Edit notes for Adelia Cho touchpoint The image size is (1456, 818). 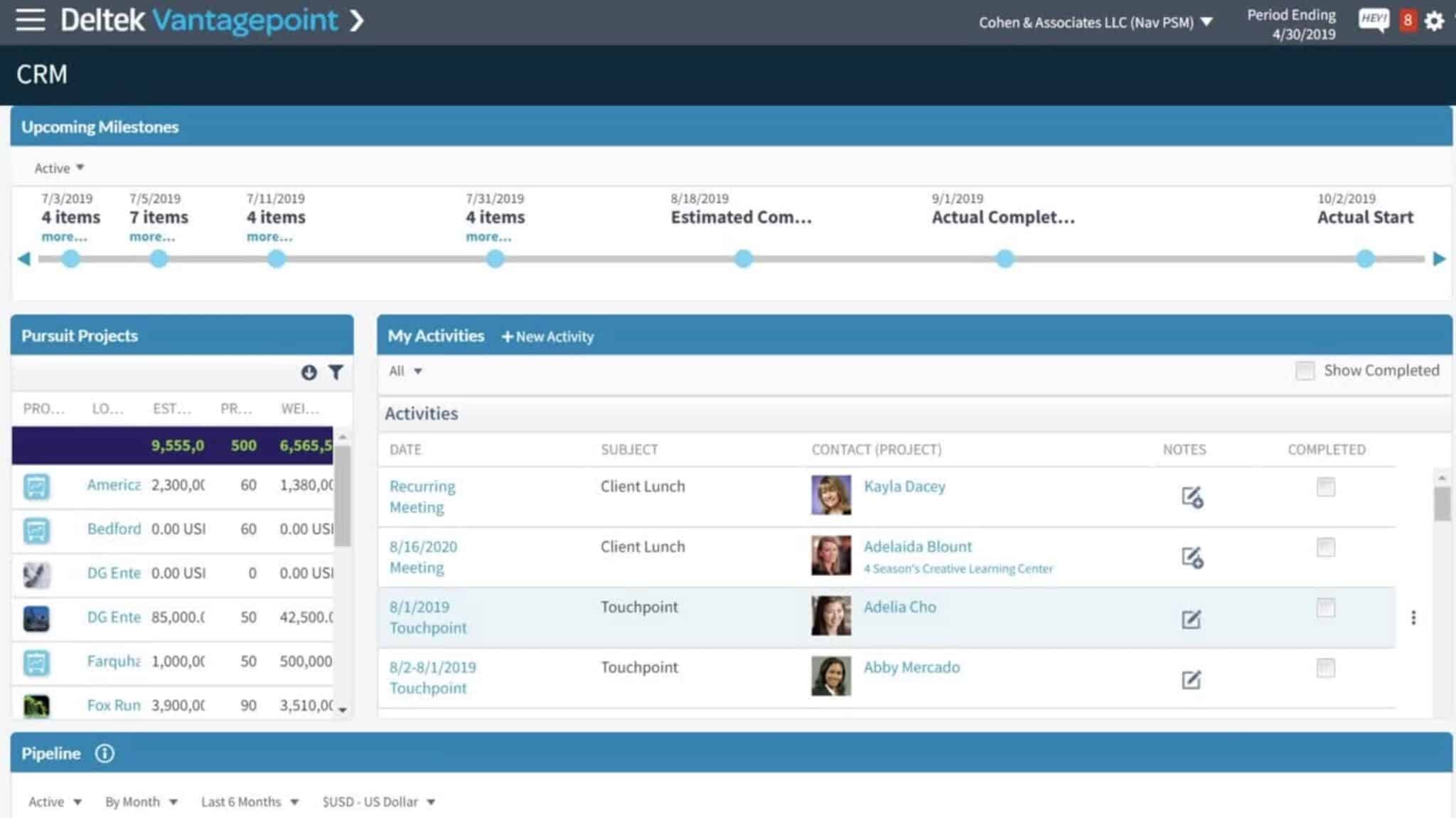(1192, 619)
